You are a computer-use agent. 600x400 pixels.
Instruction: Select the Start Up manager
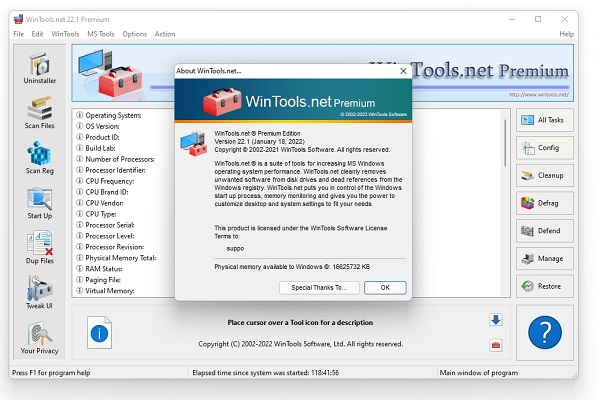pyautogui.click(x=39, y=203)
